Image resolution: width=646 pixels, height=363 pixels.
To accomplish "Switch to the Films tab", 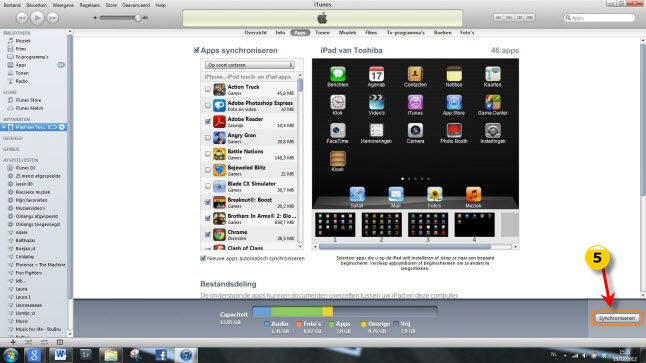I will 371,33.
